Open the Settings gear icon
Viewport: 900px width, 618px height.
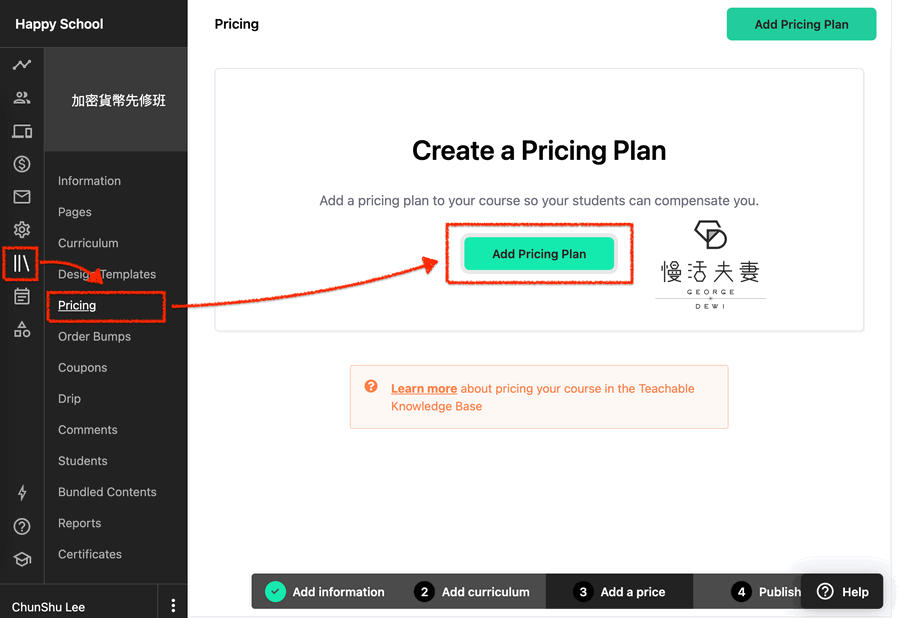click(22, 230)
